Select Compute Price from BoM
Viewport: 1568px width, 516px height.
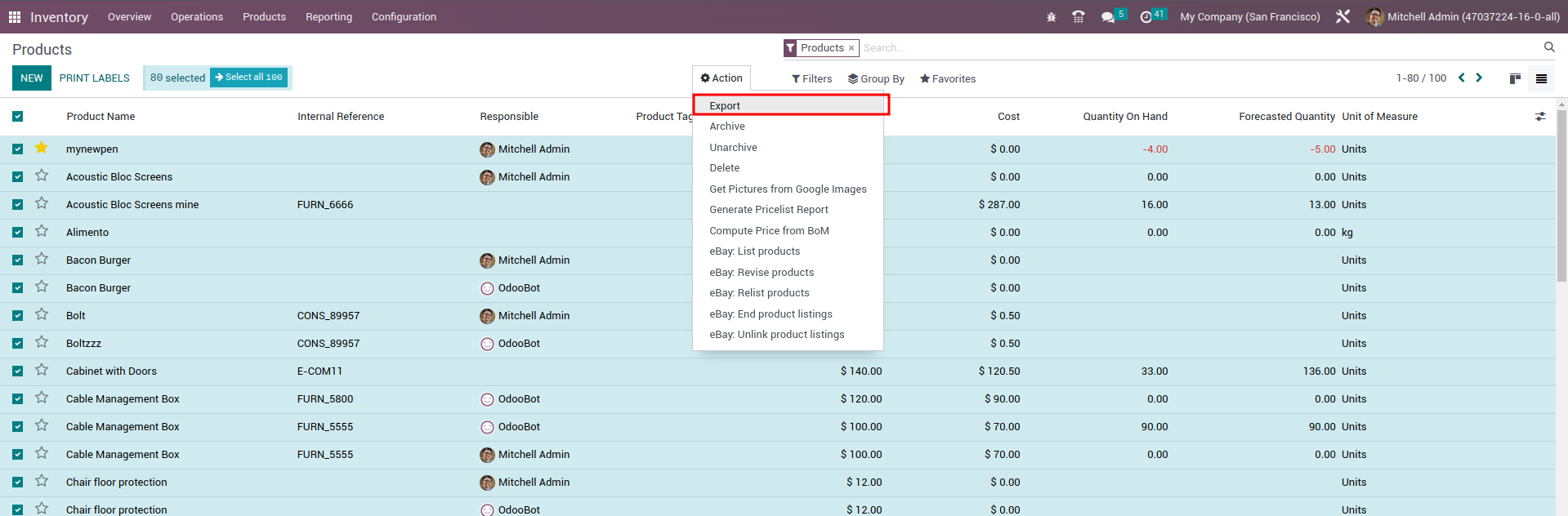tap(788, 231)
